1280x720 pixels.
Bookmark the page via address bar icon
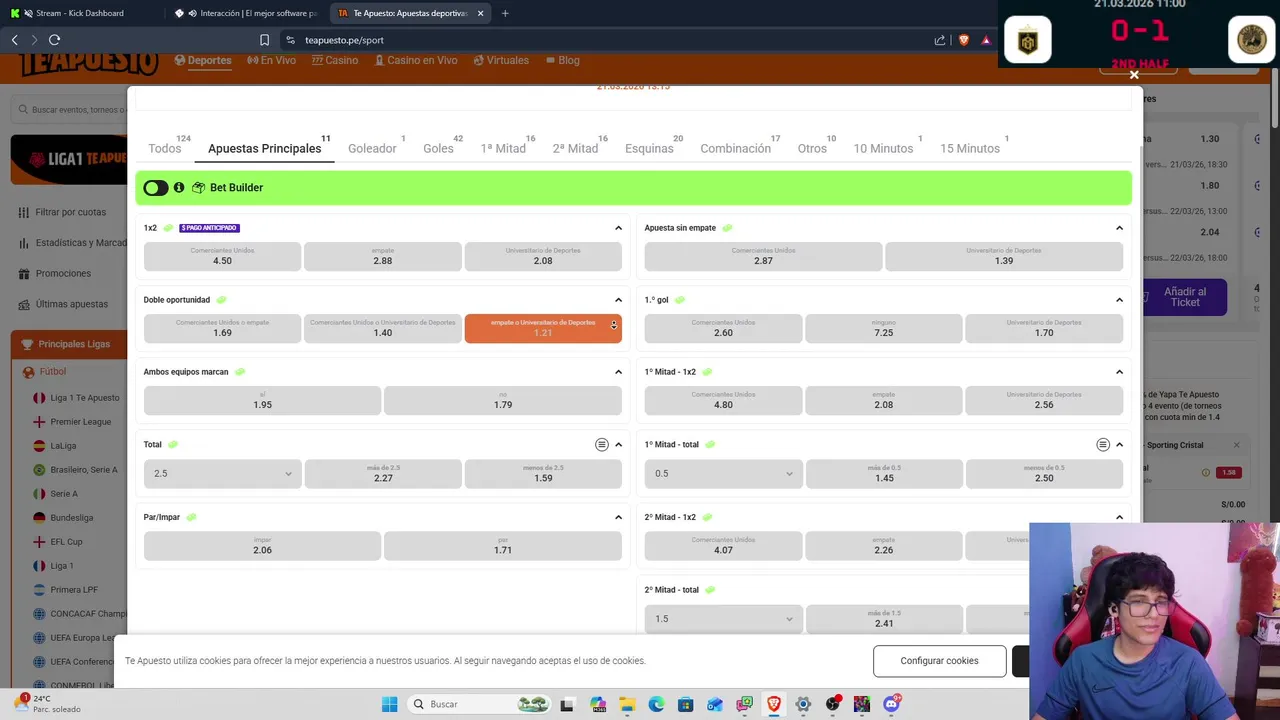(264, 40)
